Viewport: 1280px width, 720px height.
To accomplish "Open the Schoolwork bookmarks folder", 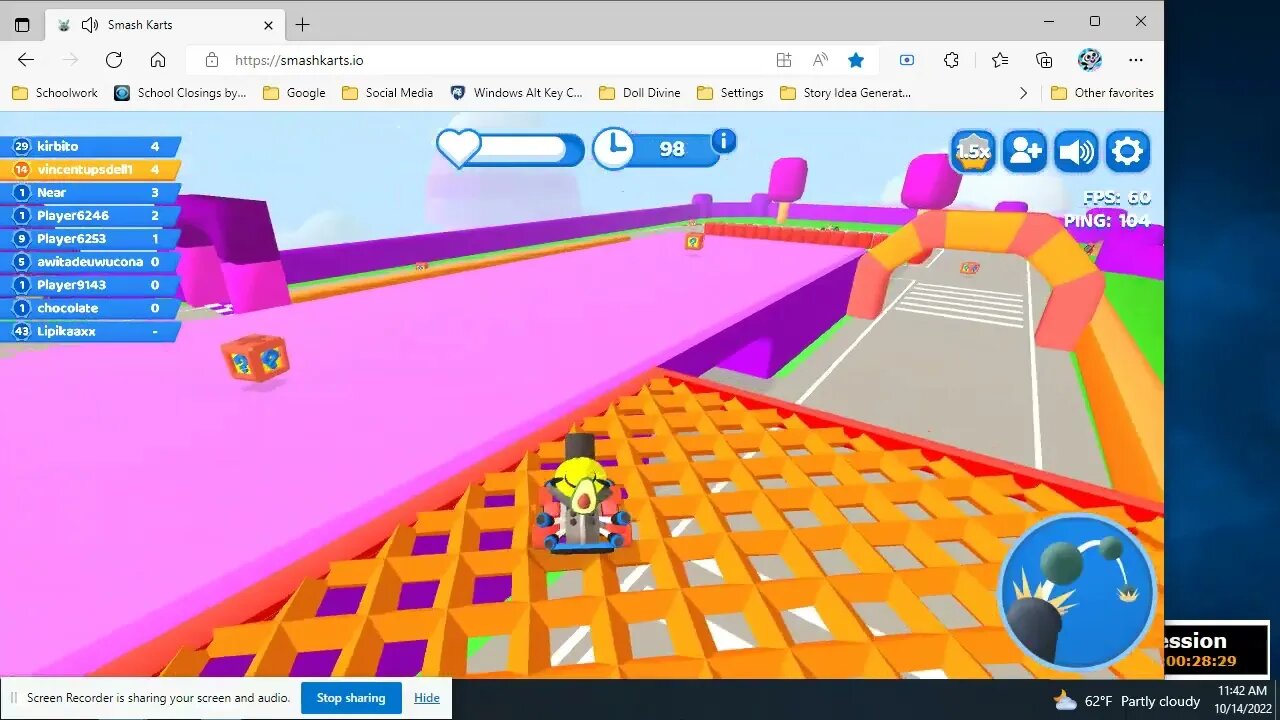I will tap(55, 93).
